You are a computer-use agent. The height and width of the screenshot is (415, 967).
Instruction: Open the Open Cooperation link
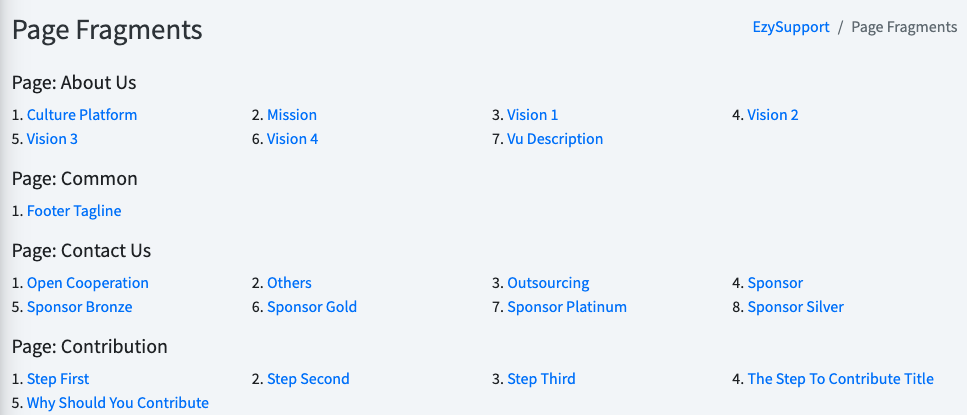click(x=88, y=283)
